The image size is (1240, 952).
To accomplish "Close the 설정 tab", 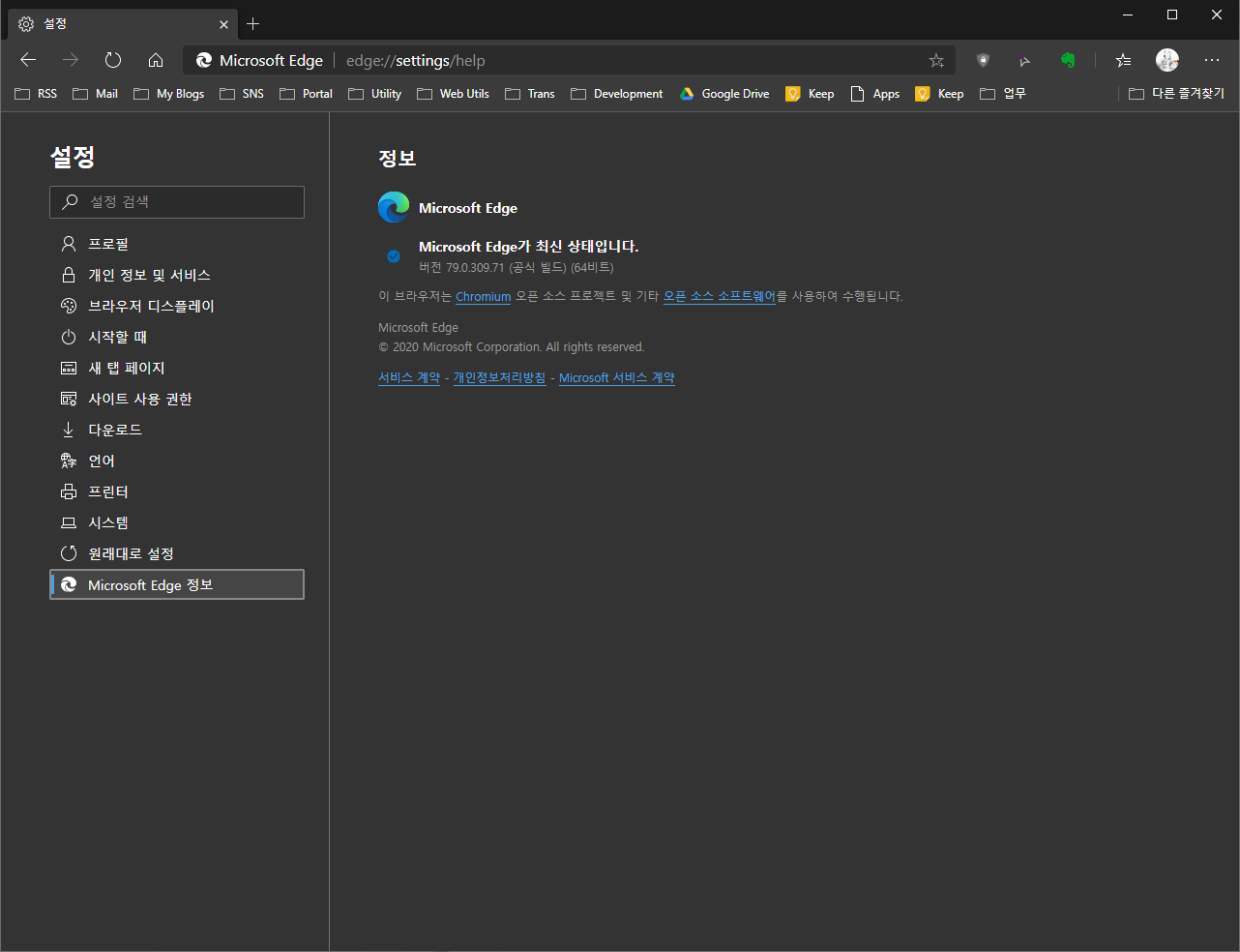I will point(223,24).
